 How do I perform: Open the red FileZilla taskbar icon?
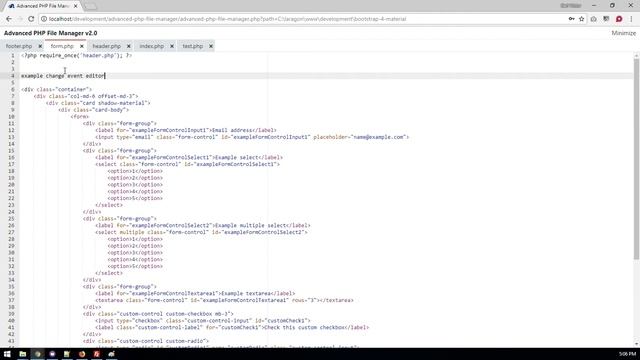(97, 354)
